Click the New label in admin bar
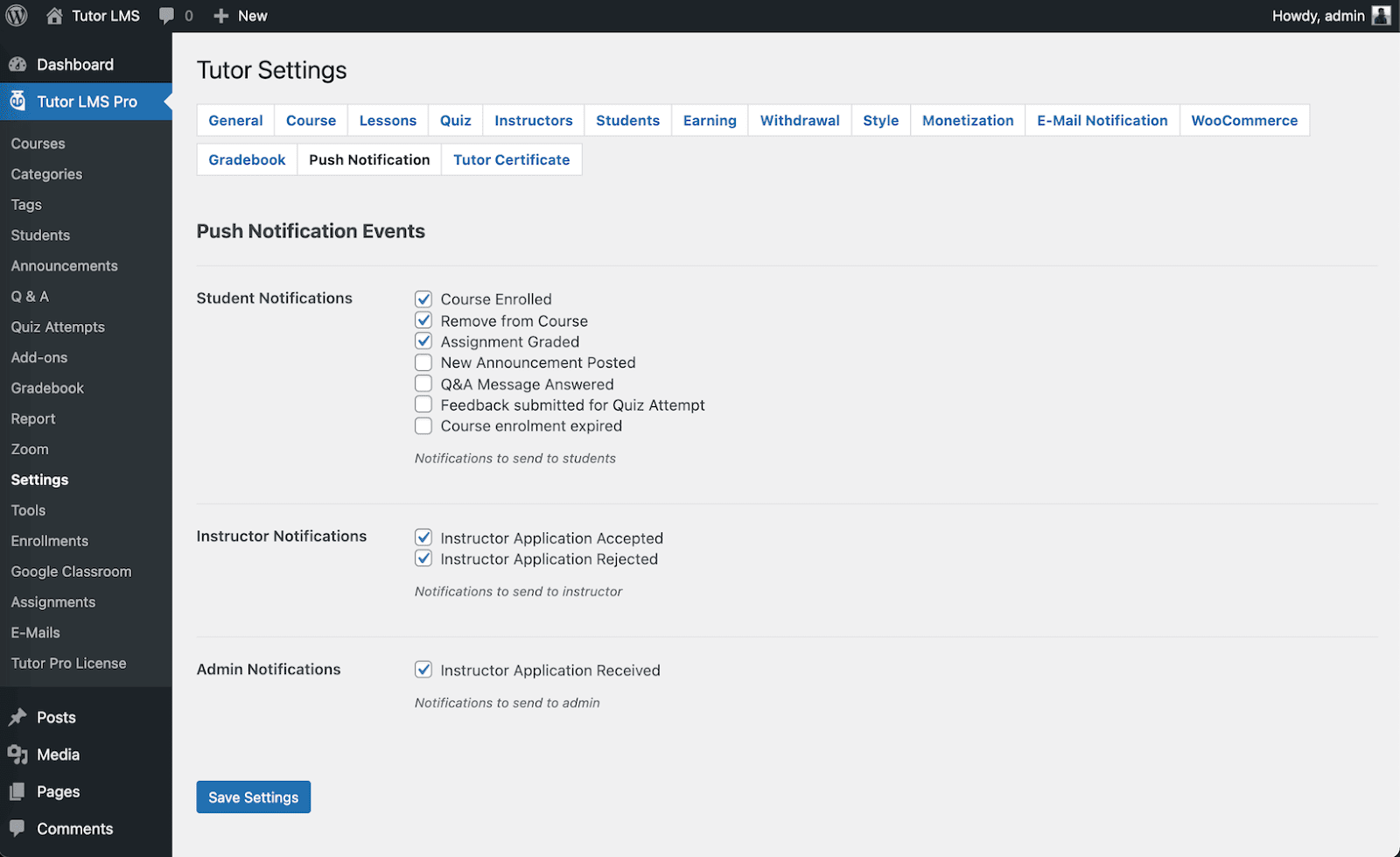This screenshot has height=857, width=1400. tap(253, 16)
